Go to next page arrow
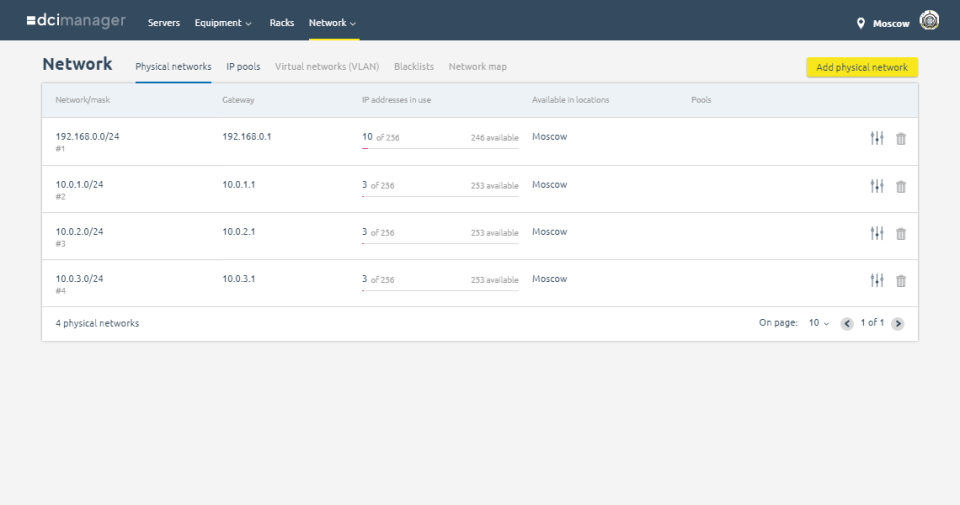 point(898,323)
